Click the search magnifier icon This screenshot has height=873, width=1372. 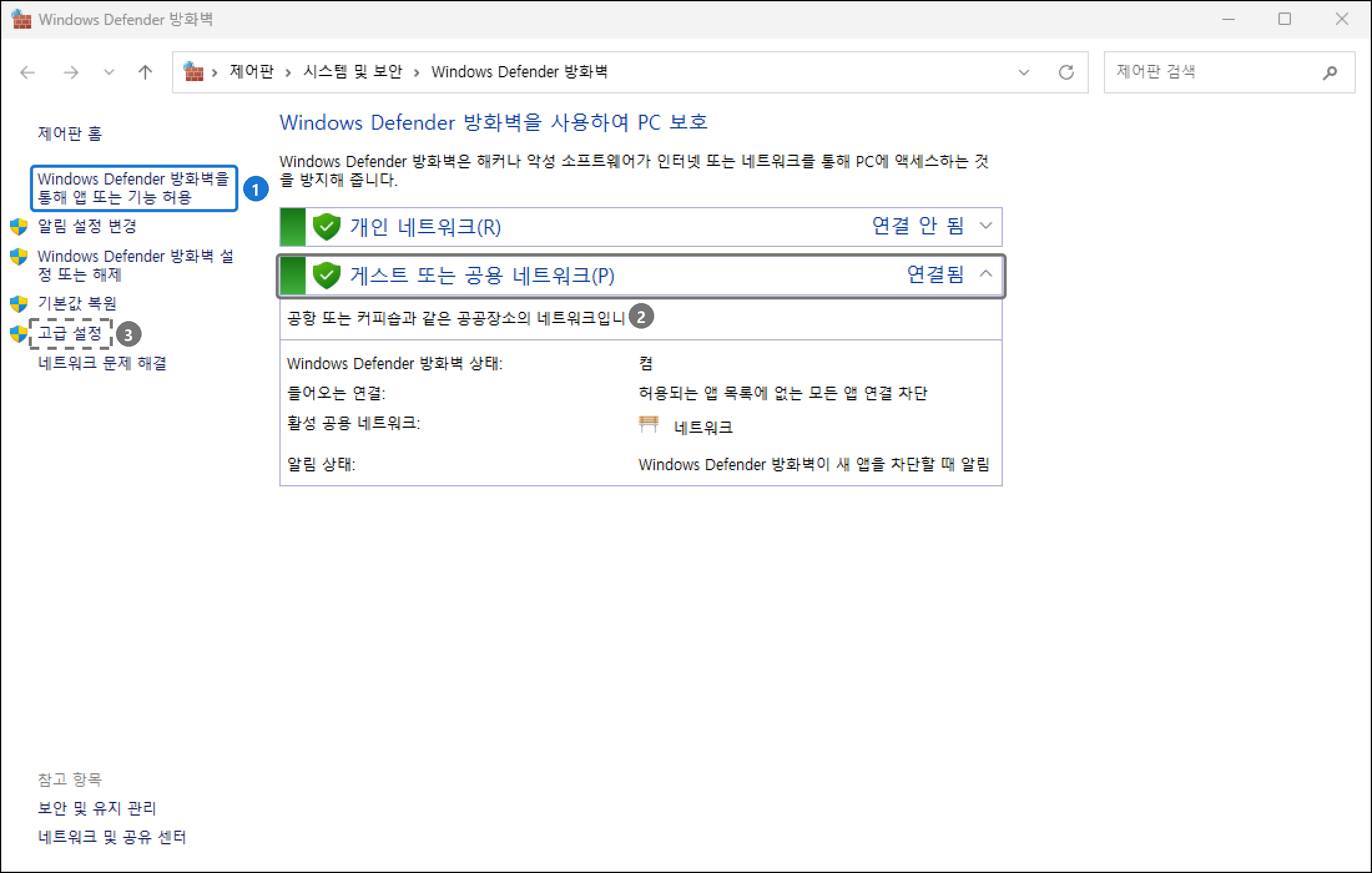[1330, 72]
